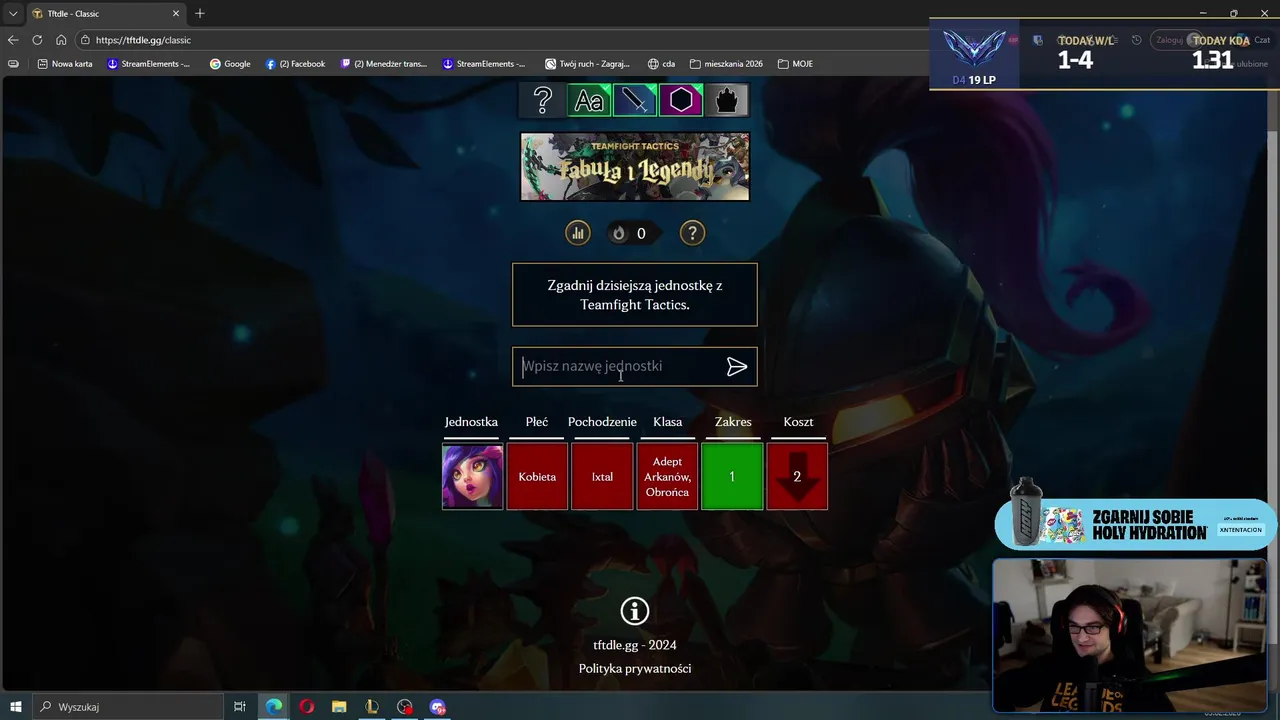Reload the current page
Screen dimensions: 1280x720
coord(37,40)
